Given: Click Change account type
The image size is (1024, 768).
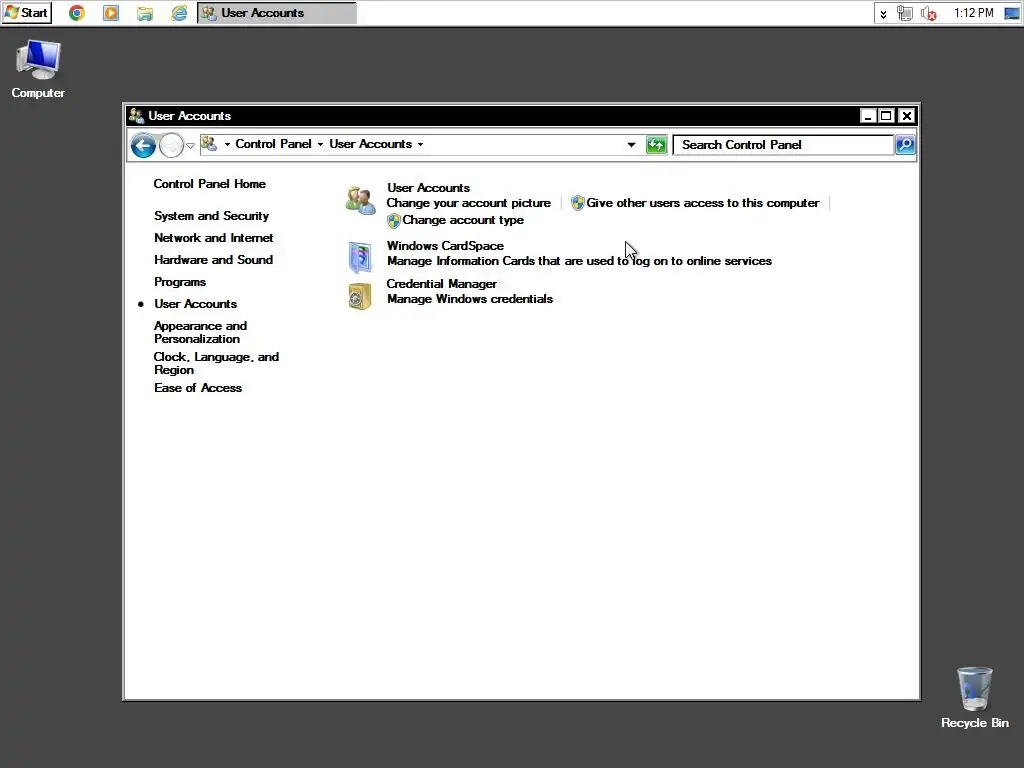Looking at the screenshot, I should 463,220.
